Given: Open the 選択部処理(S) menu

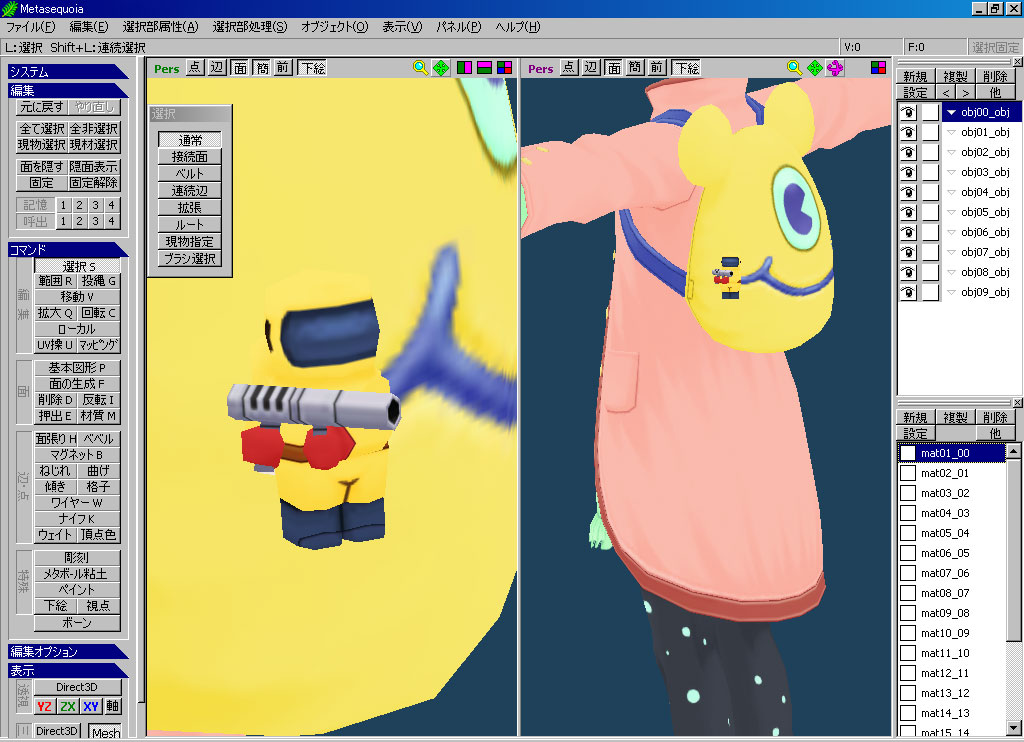Looking at the screenshot, I should pos(249,27).
